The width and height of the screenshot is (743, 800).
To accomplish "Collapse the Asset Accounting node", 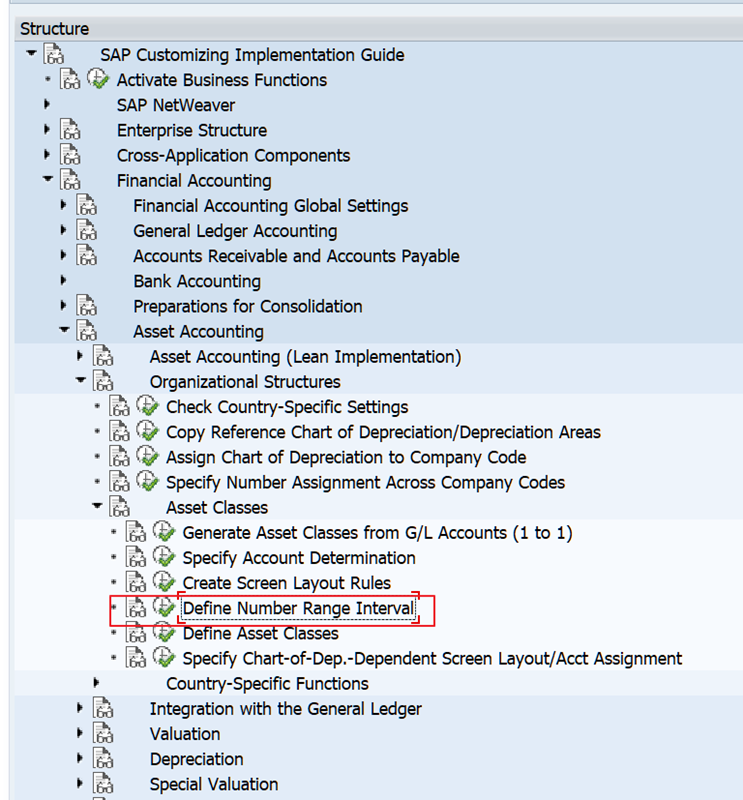I will (x=64, y=330).
